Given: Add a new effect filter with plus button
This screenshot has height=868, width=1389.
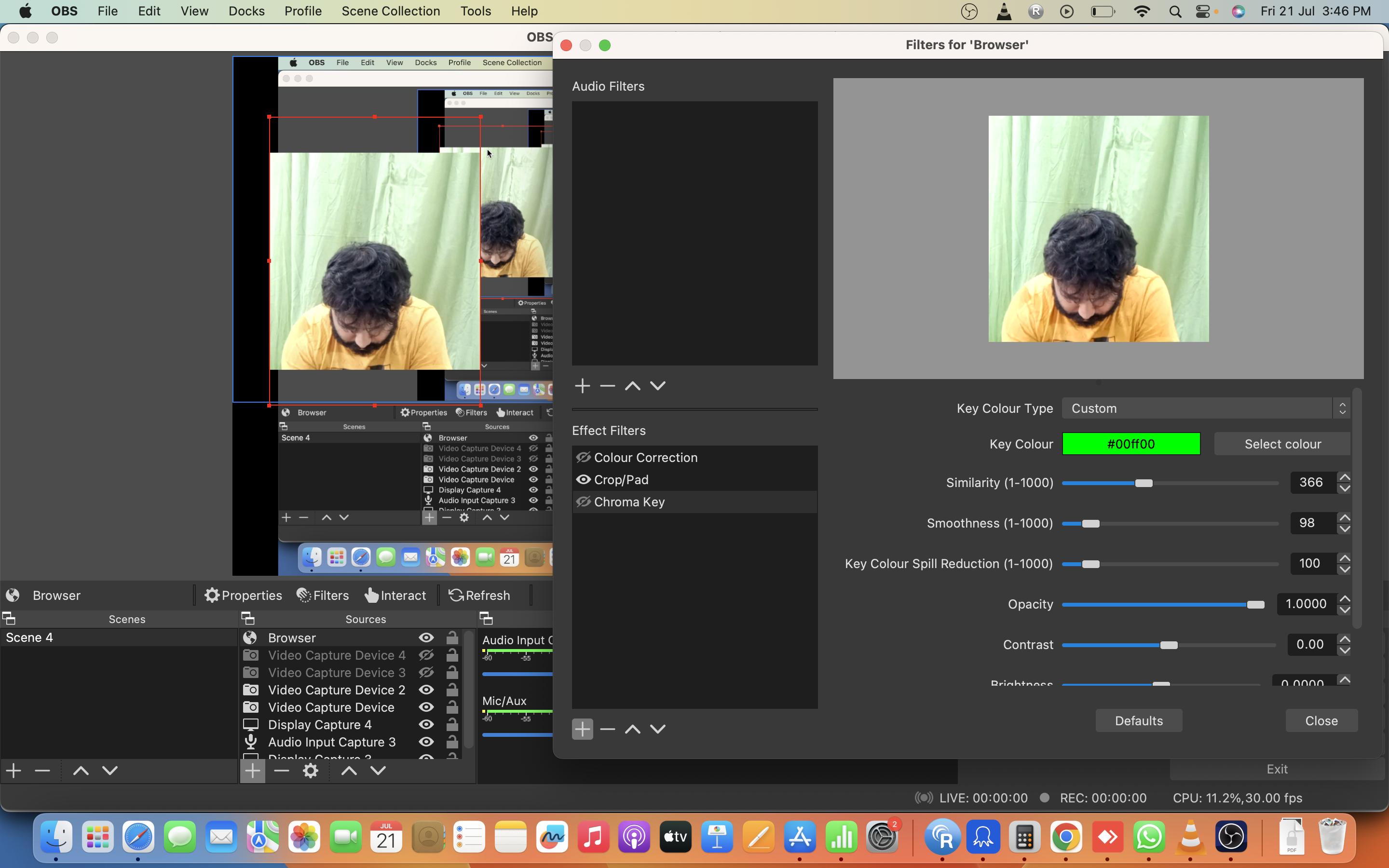Looking at the screenshot, I should [x=582, y=729].
